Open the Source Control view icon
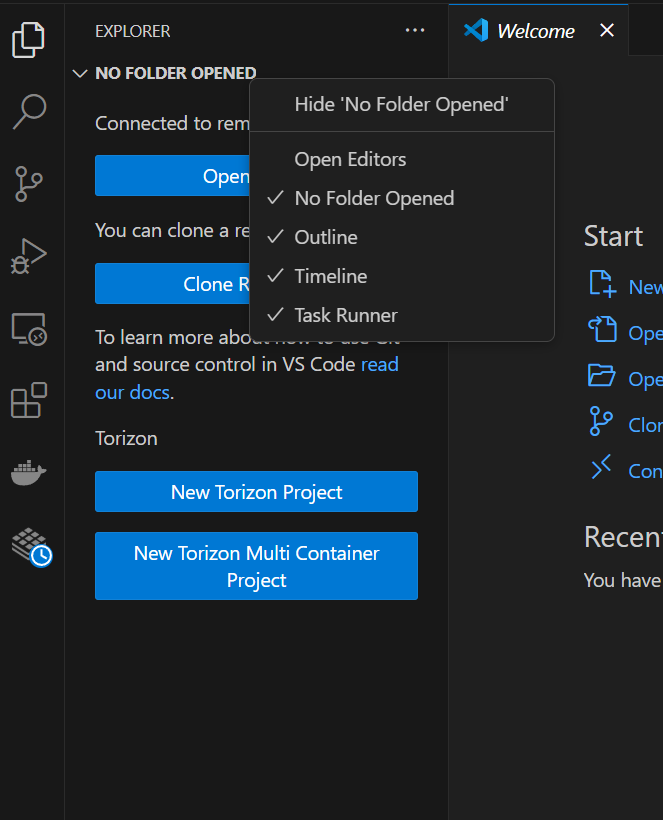This screenshot has height=820, width=663. [x=29, y=184]
